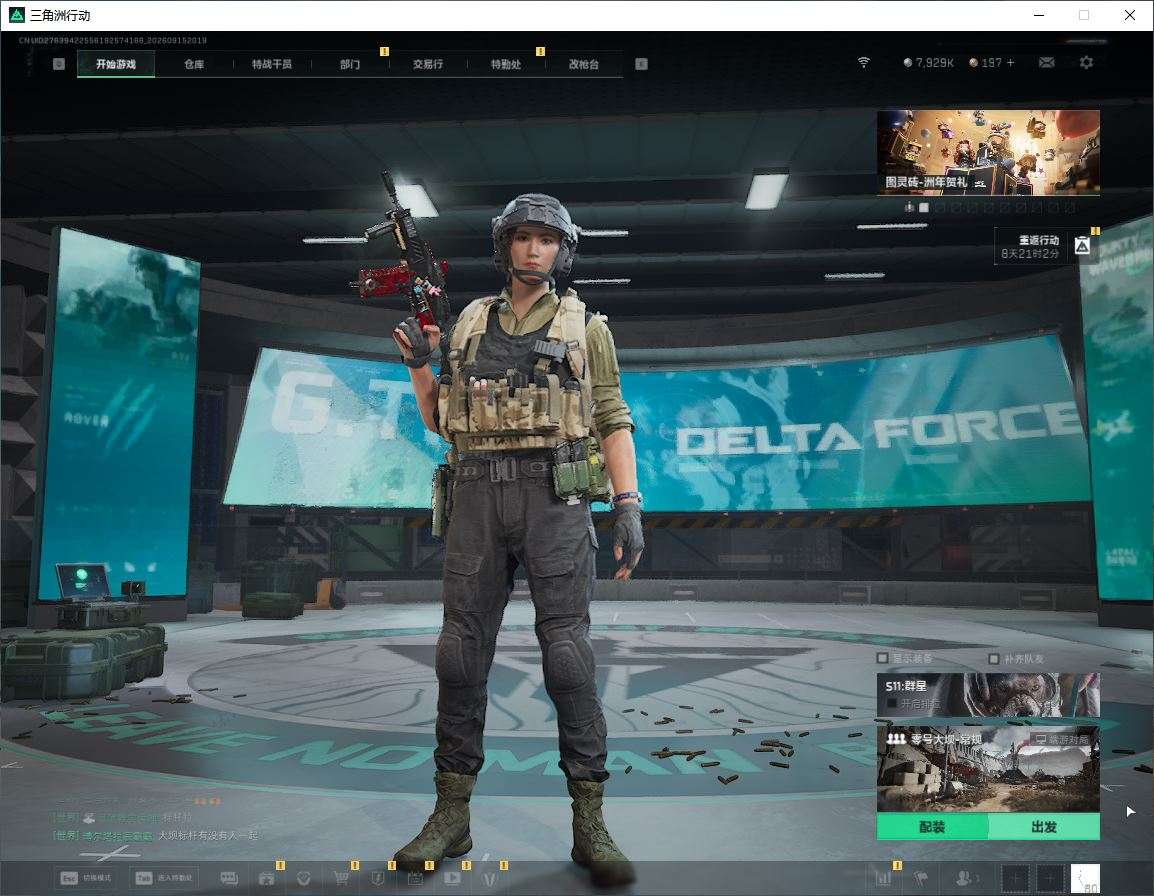
Task: Open the 改枪台 tab
Action: [584, 64]
